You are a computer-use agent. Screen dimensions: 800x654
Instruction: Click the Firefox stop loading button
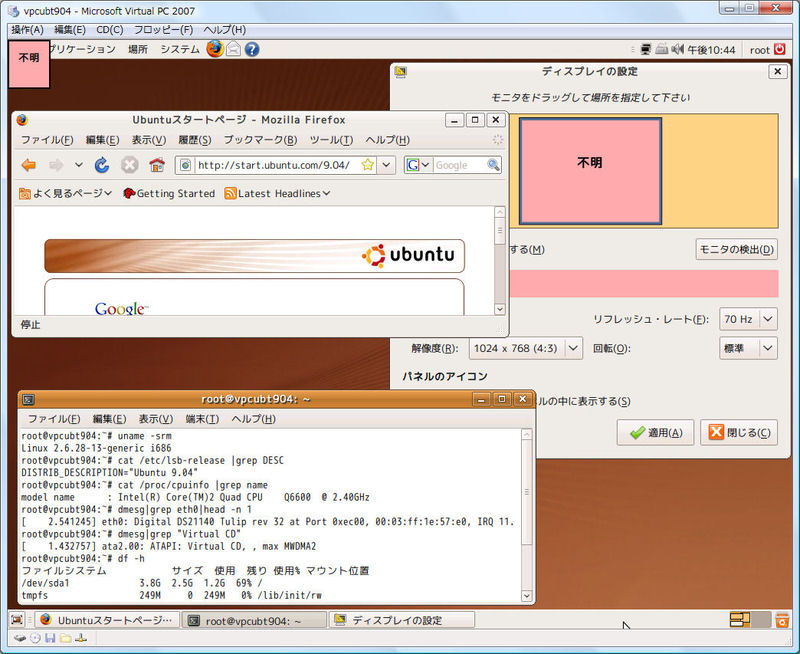(130, 165)
